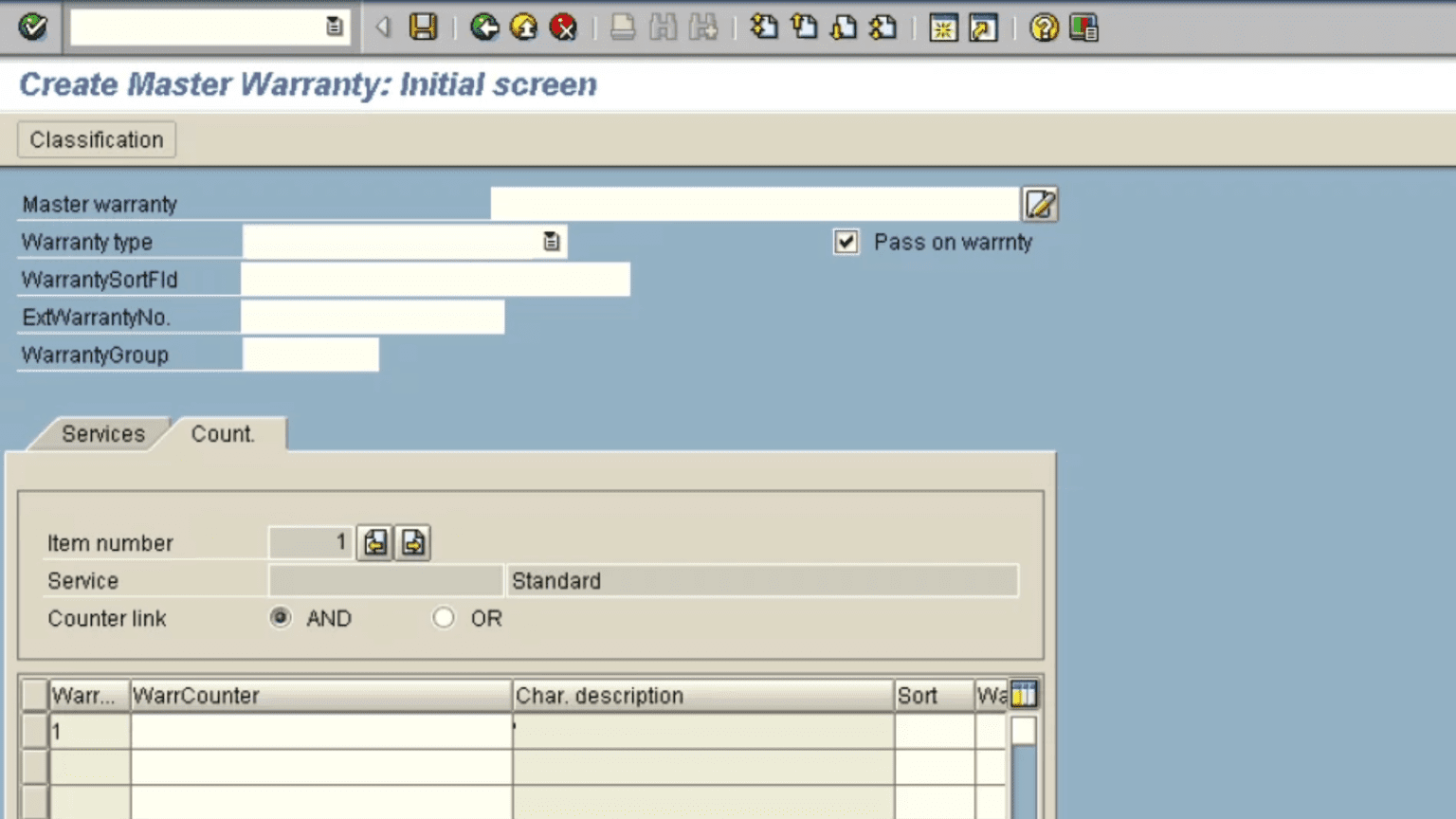1456x819 pixels.
Task: Select the AND counter link option
Action: [x=281, y=618]
